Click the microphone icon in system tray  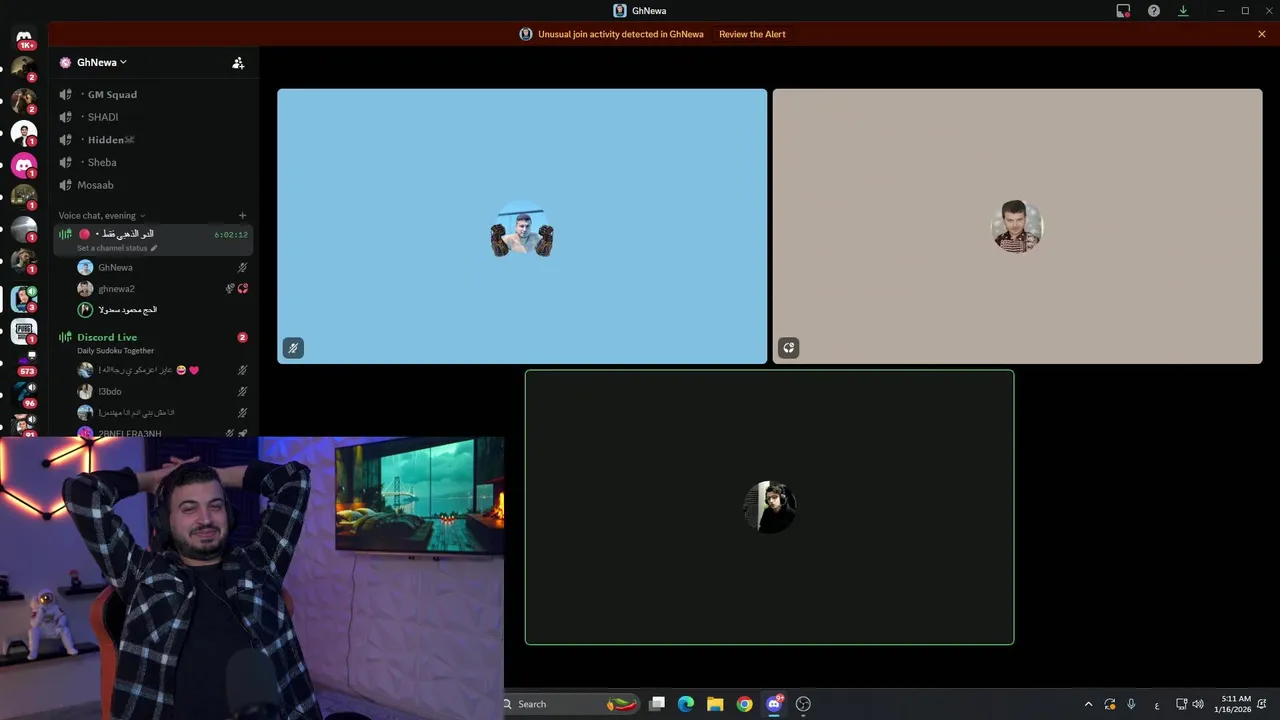1131,704
